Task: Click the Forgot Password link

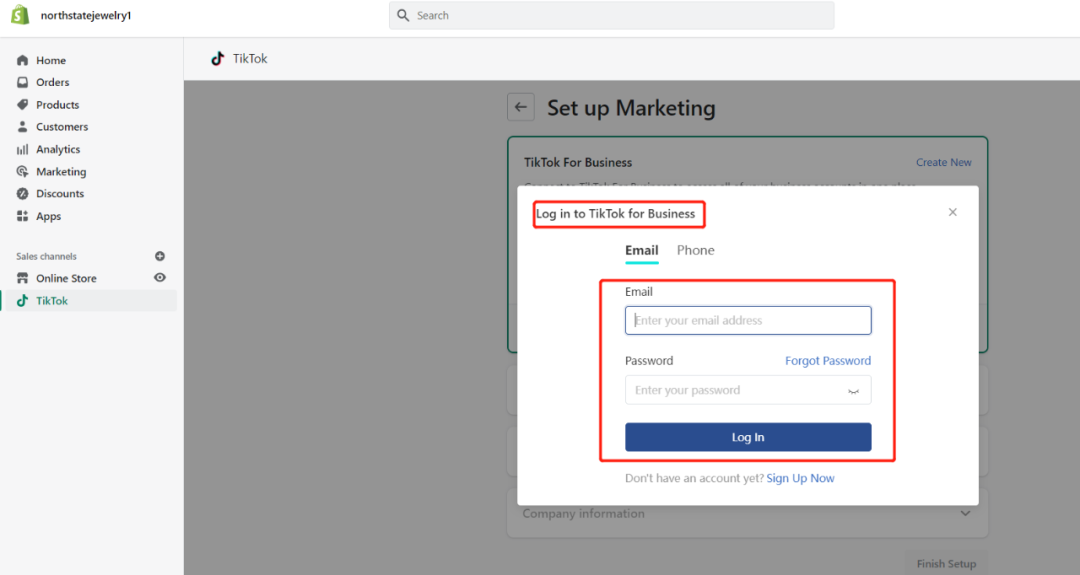Action: pyautogui.click(x=828, y=361)
